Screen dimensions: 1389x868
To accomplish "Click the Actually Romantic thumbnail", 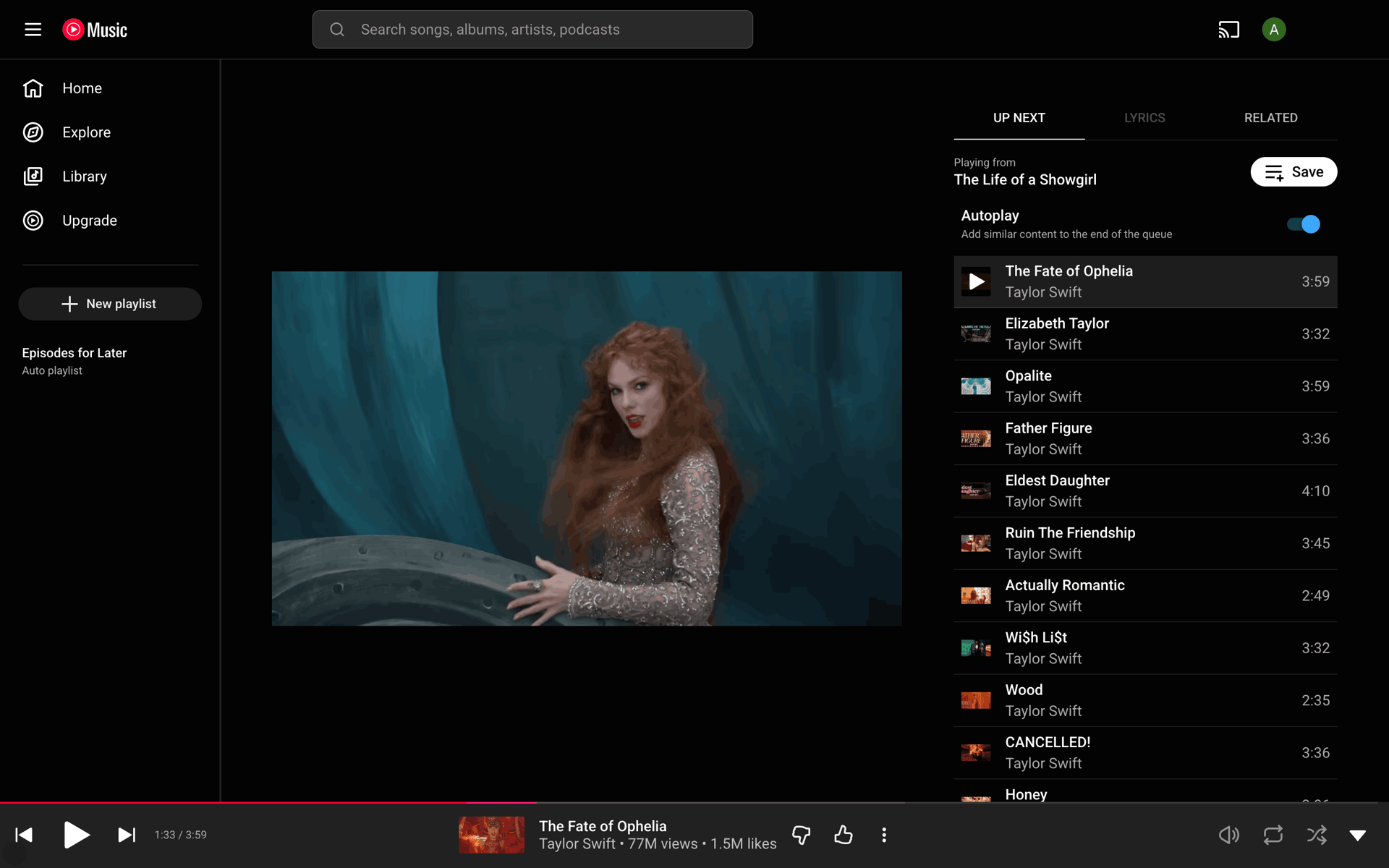I will (x=976, y=596).
